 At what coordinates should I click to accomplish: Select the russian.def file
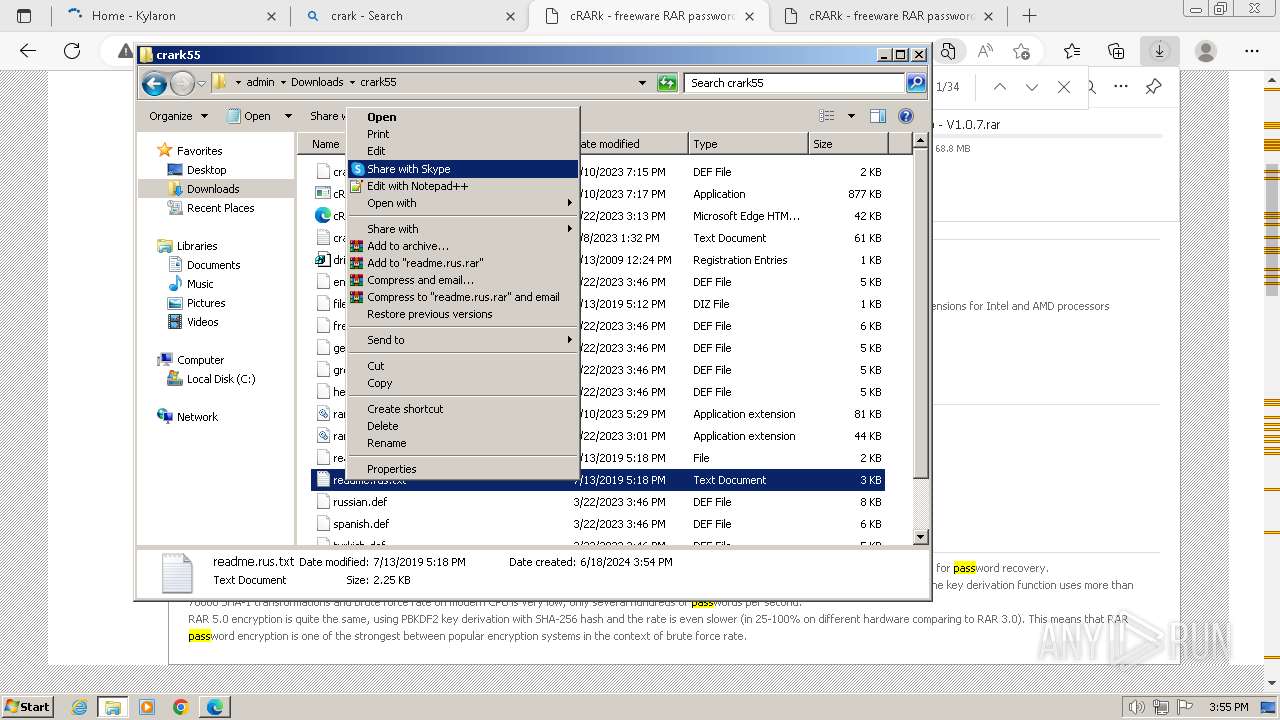[x=359, y=502]
